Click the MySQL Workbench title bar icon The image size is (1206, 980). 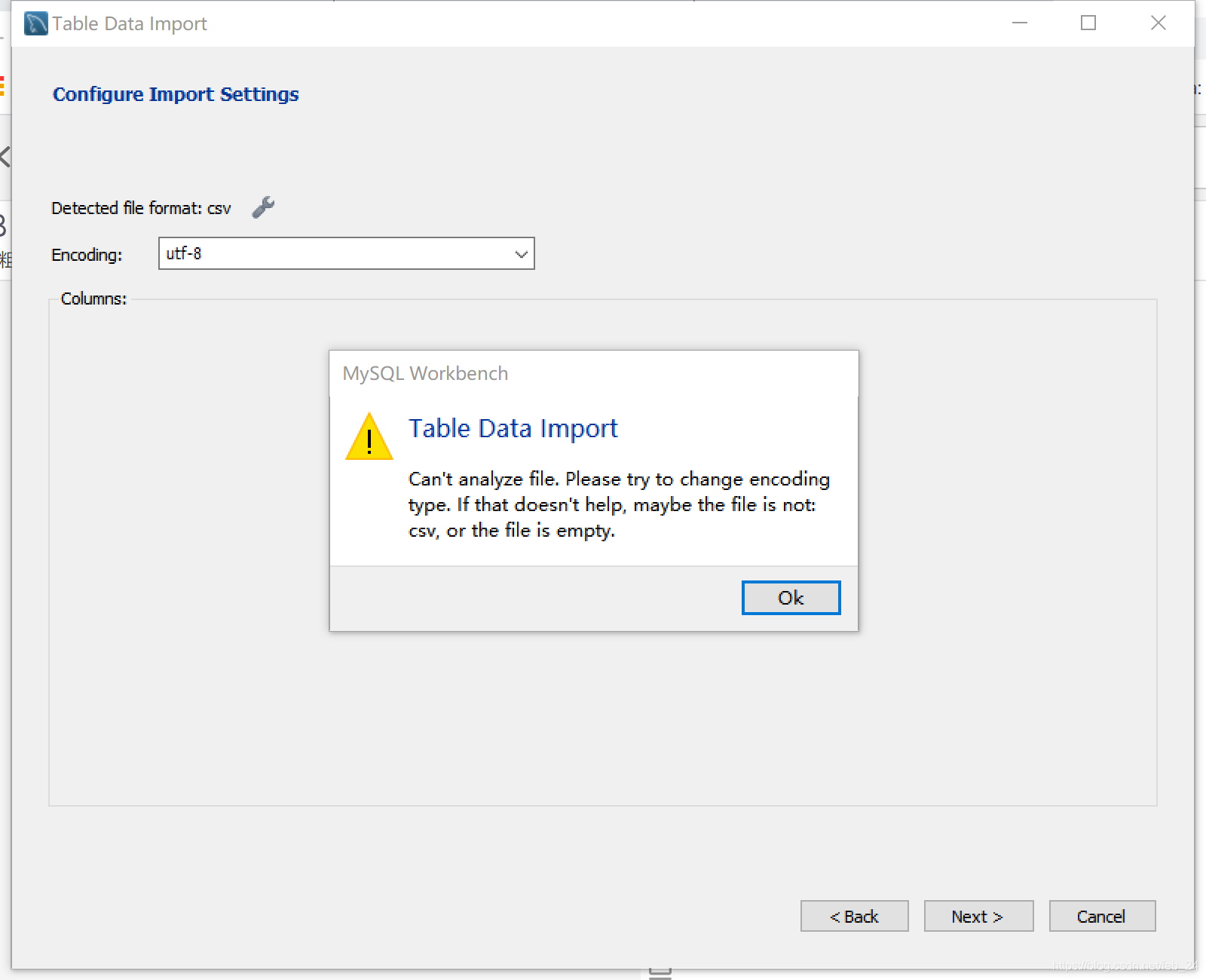(35, 23)
